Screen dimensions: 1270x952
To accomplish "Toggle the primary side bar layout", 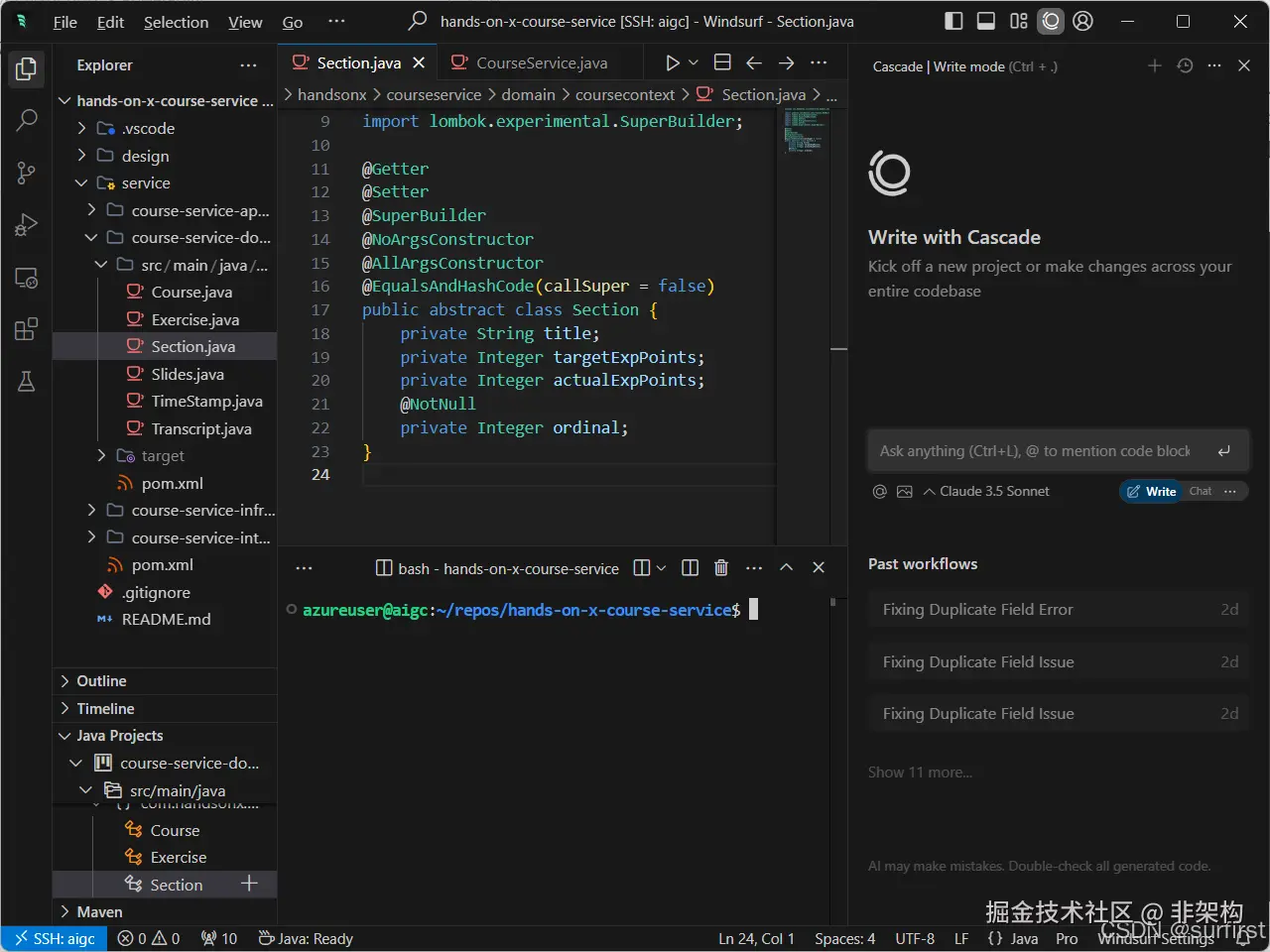I will [x=953, y=21].
